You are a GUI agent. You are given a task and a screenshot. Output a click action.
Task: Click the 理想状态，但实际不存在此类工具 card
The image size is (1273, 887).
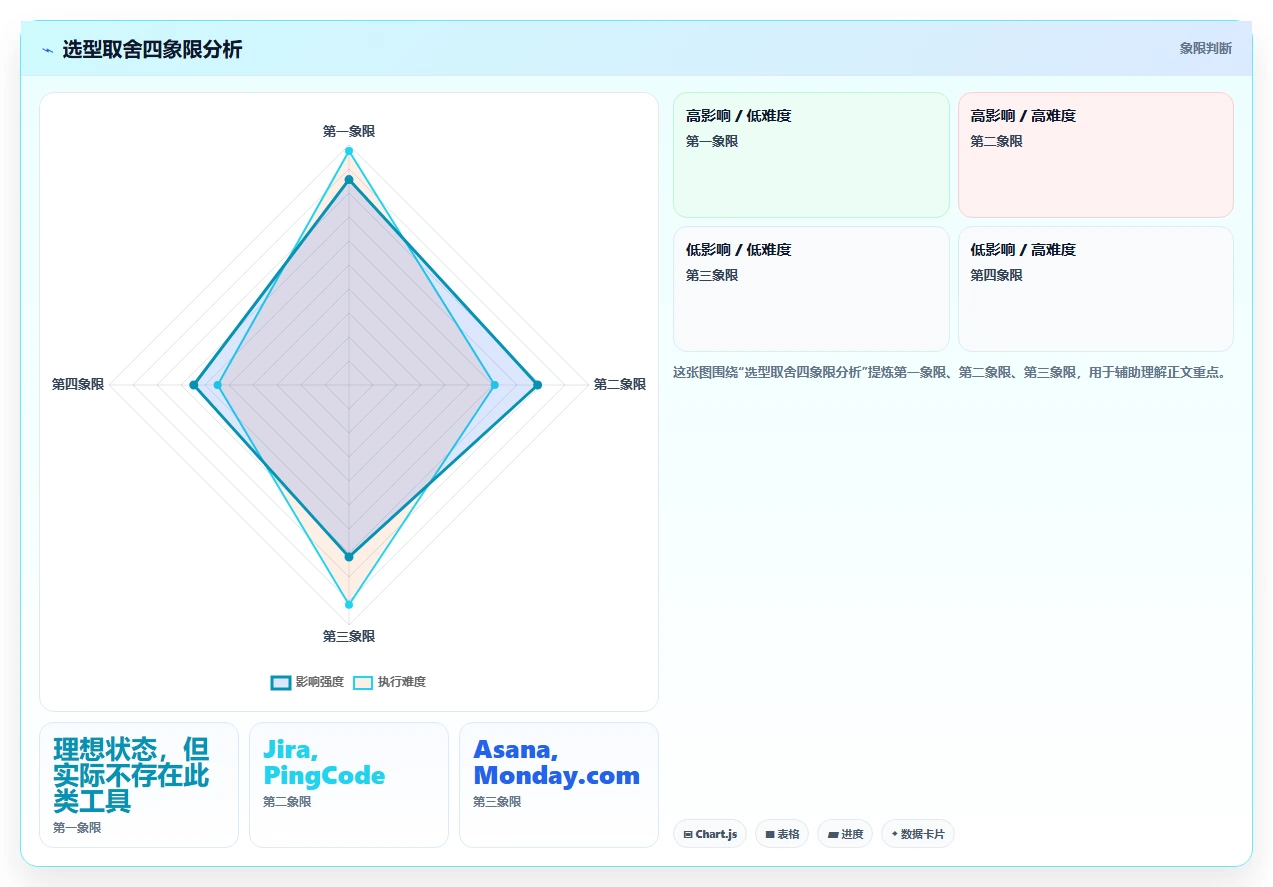coord(139,785)
